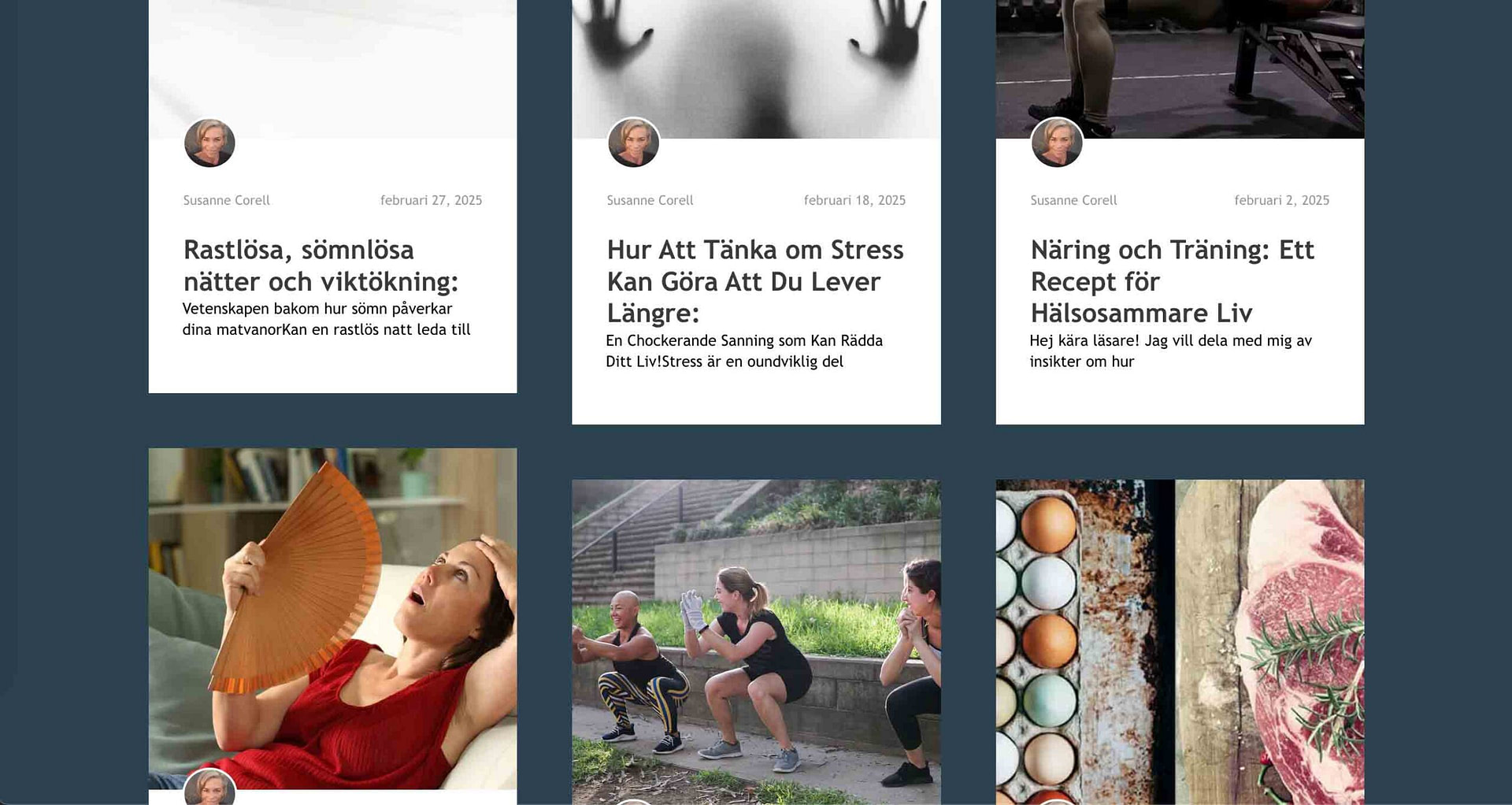The image size is (1512, 805).
Task: Click gym bench image on right card
Action: (x=1180, y=69)
